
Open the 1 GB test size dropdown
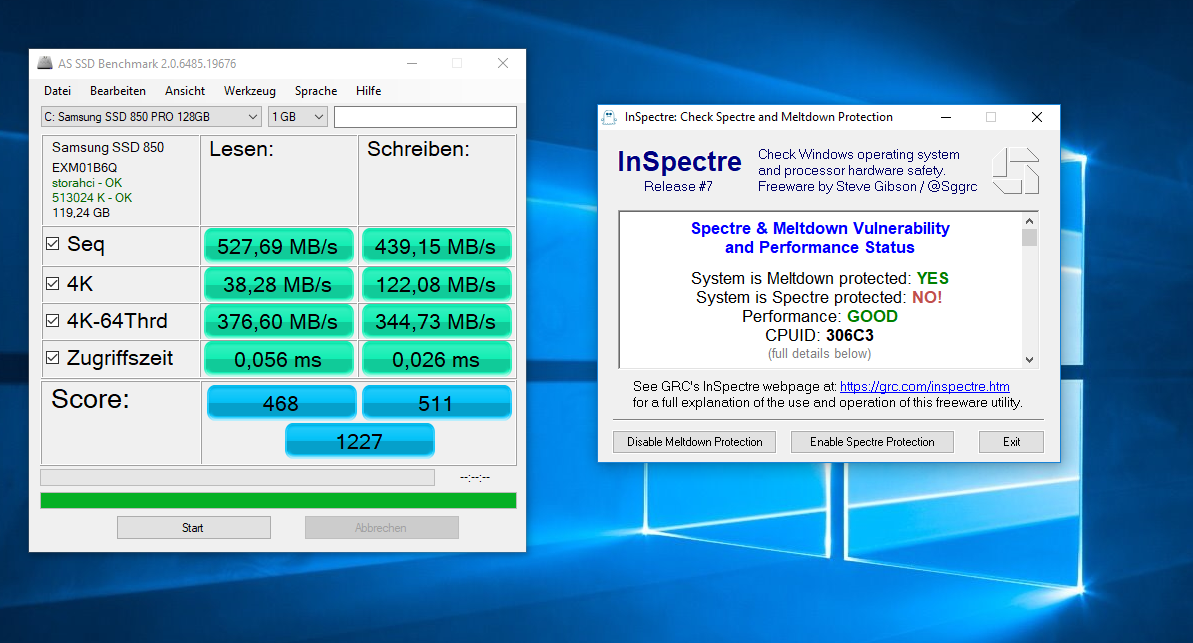(297, 116)
